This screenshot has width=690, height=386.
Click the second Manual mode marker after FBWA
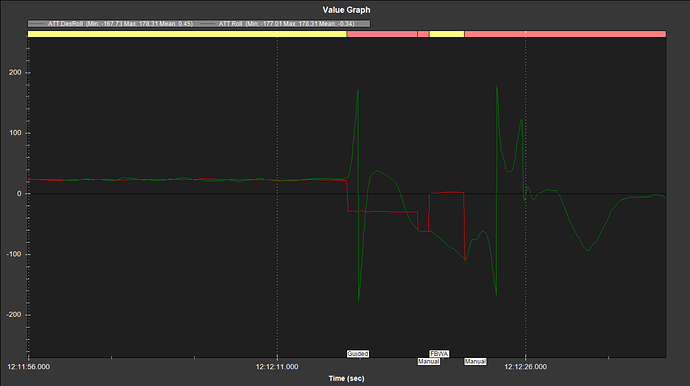pyautogui.click(x=475, y=361)
